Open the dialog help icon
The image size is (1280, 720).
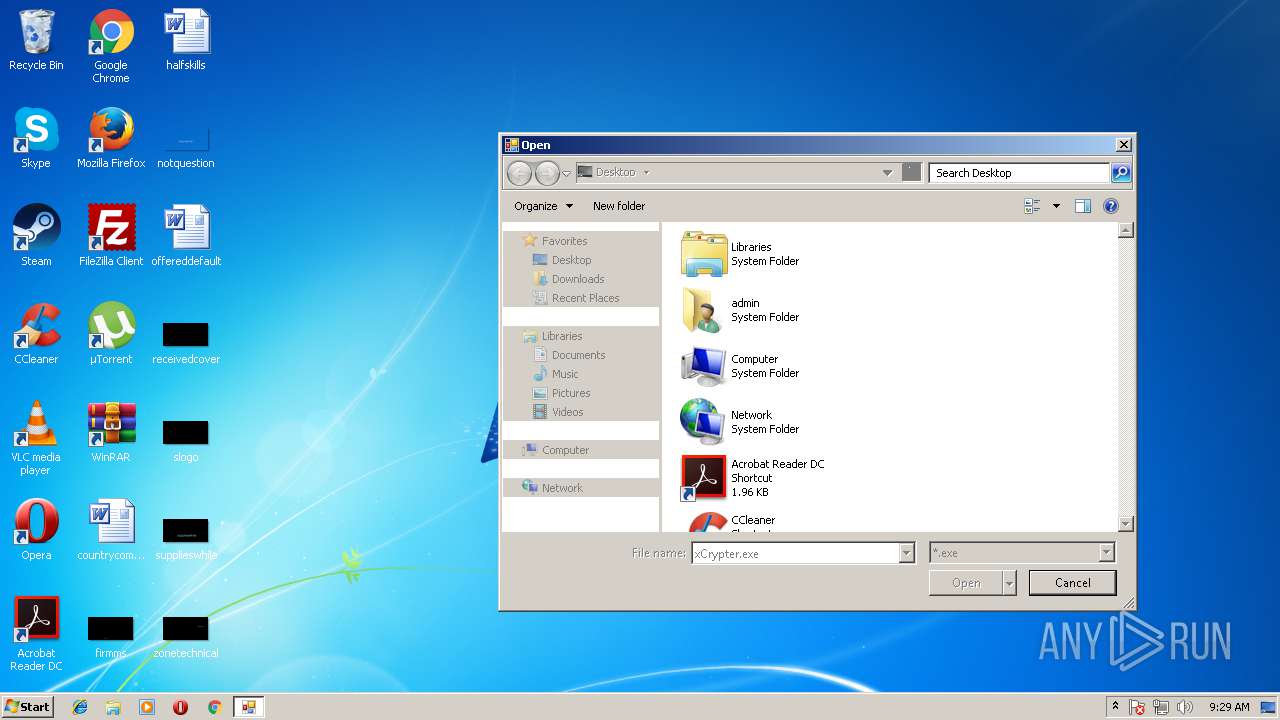click(1110, 206)
